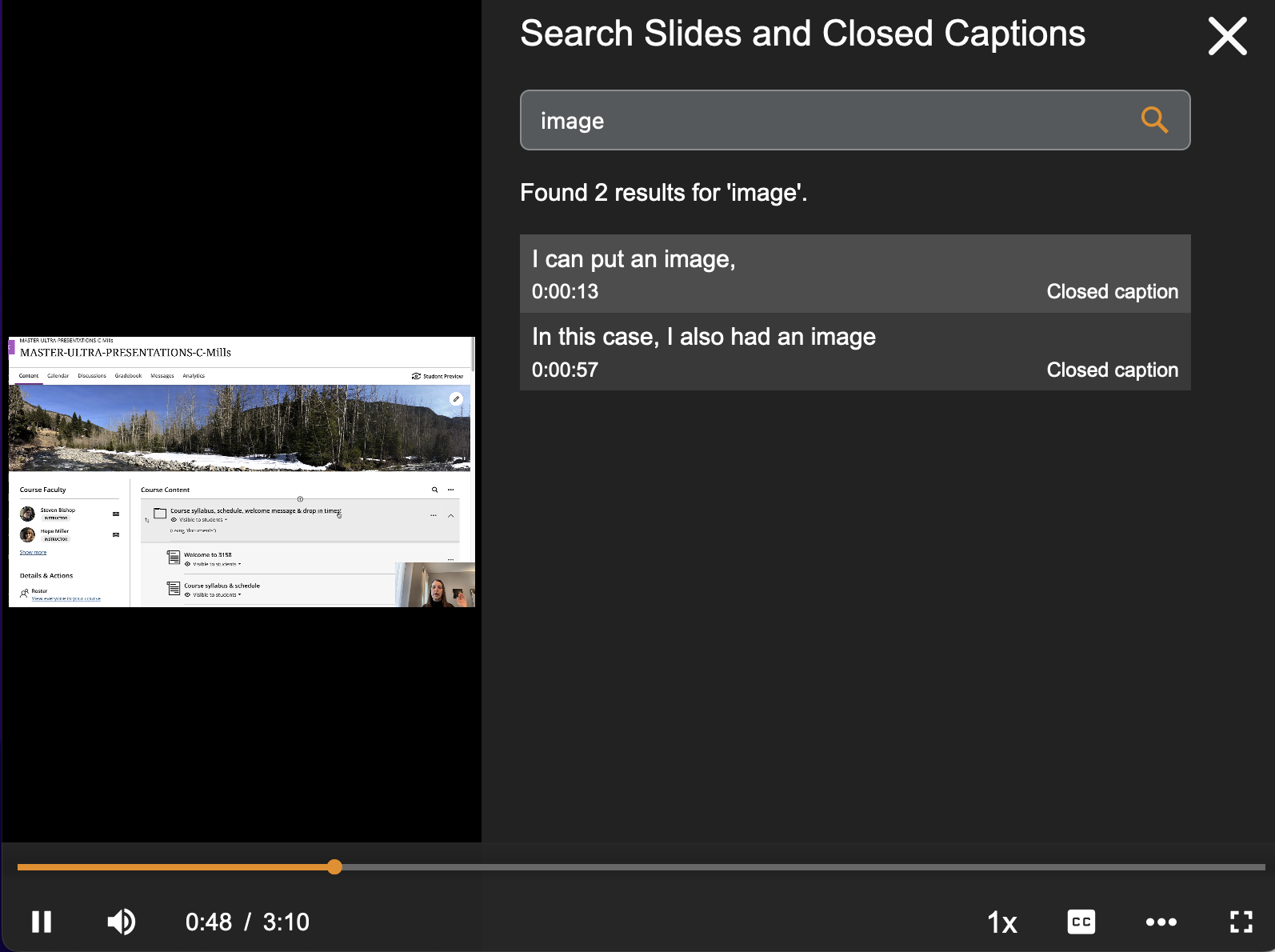Image resolution: width=1275 pixels, height=952 pixels.
Task: Click the webcam presenter thumbnail in video
Action: [436, 585]
